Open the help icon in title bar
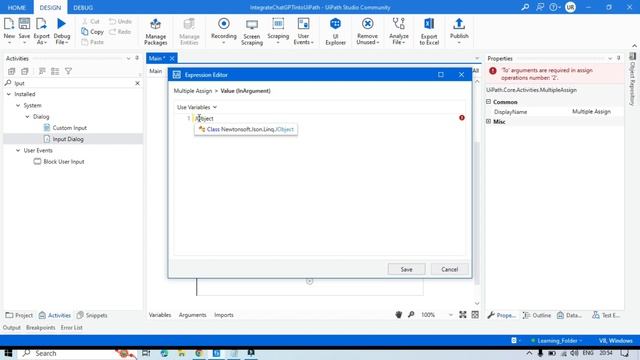The height and width of the screenshot is (360, 640). [553, 7]
